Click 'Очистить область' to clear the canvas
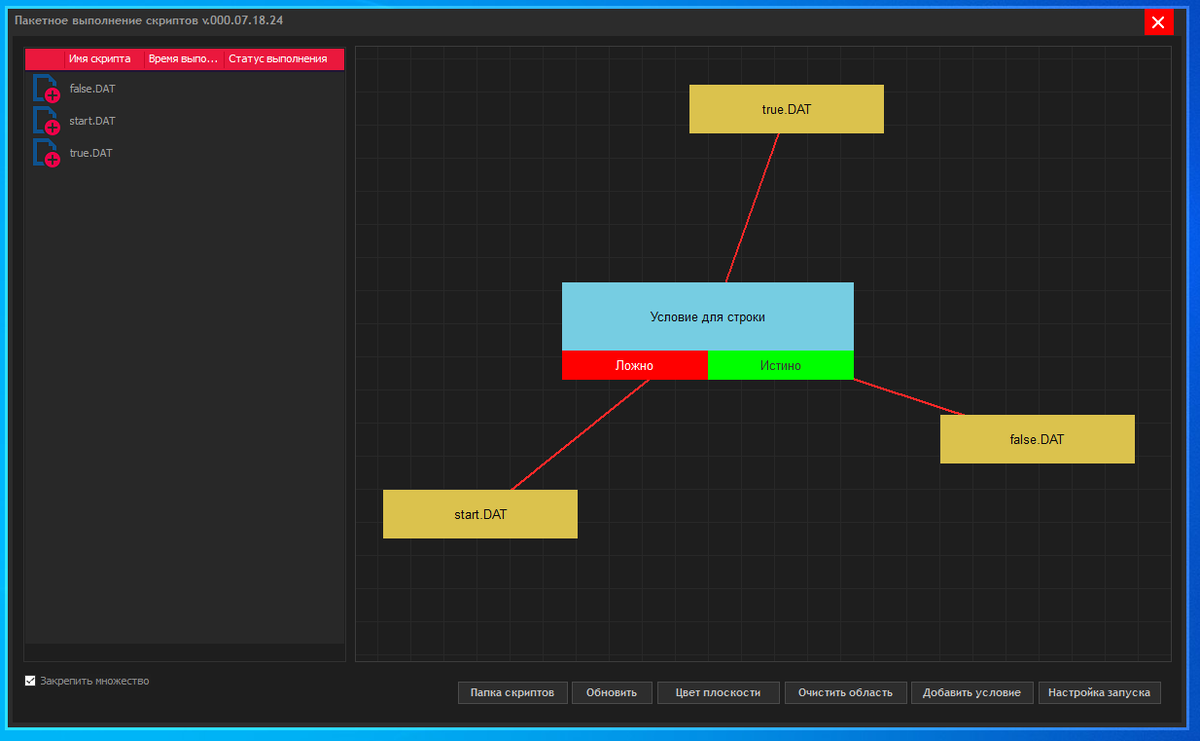1200x741 pixels. tap(846, 692)
